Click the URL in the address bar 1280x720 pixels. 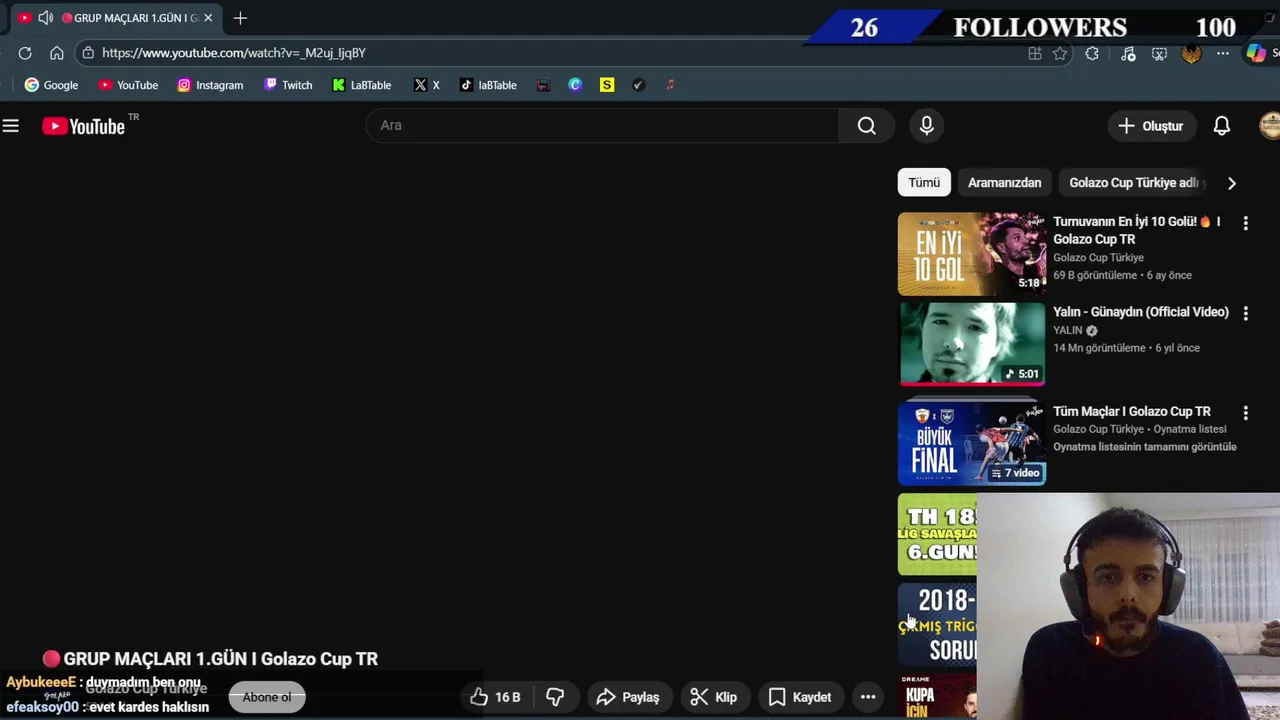pyautogui.click(x=234, y=53)
